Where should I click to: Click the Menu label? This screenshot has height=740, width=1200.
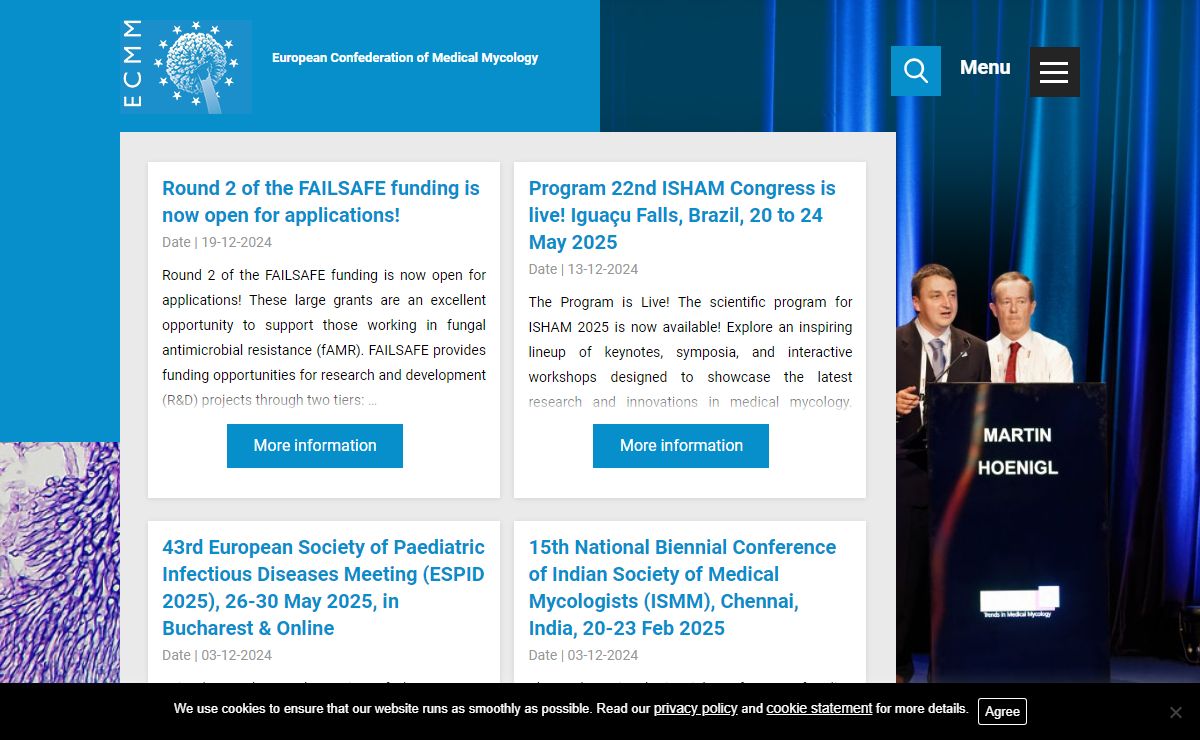tap(985, 67)
